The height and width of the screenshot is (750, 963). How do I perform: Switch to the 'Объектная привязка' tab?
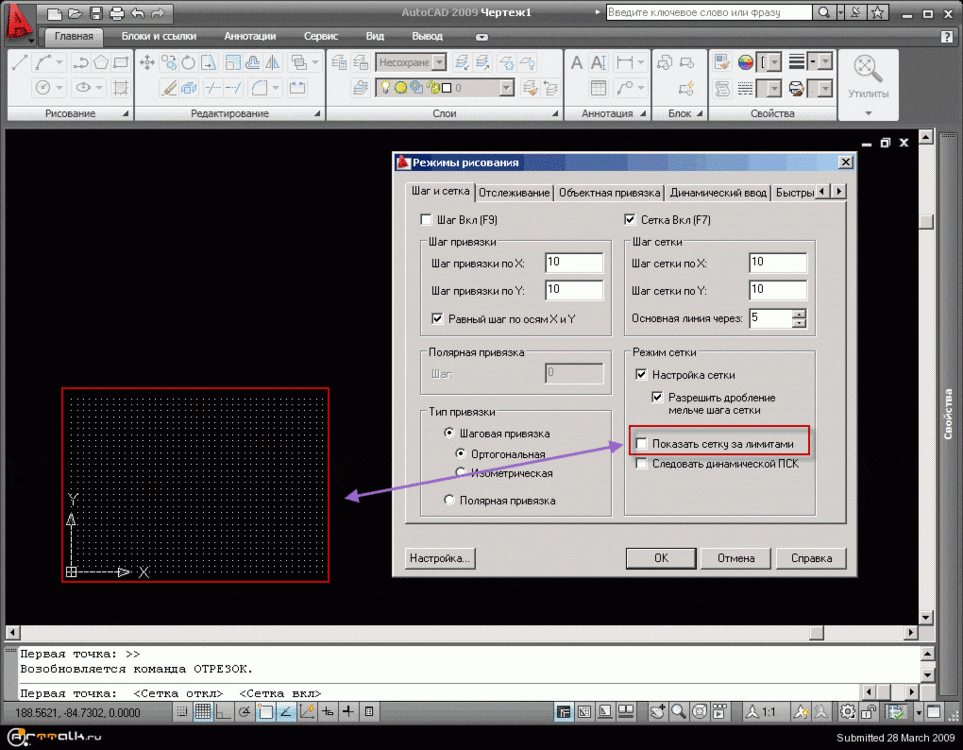coord(609,192)
